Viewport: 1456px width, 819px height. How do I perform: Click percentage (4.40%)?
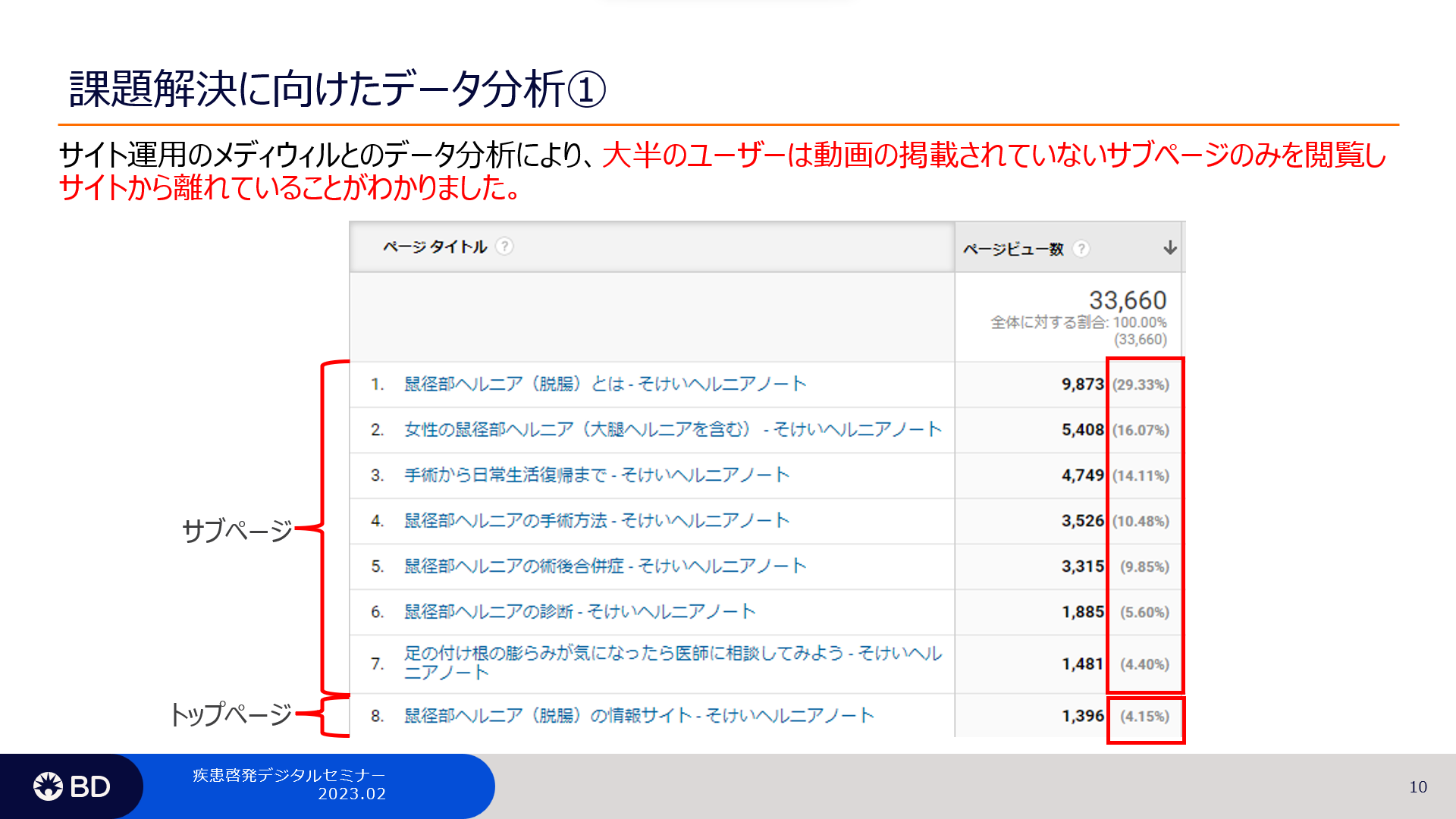[x=1144, y=664]
